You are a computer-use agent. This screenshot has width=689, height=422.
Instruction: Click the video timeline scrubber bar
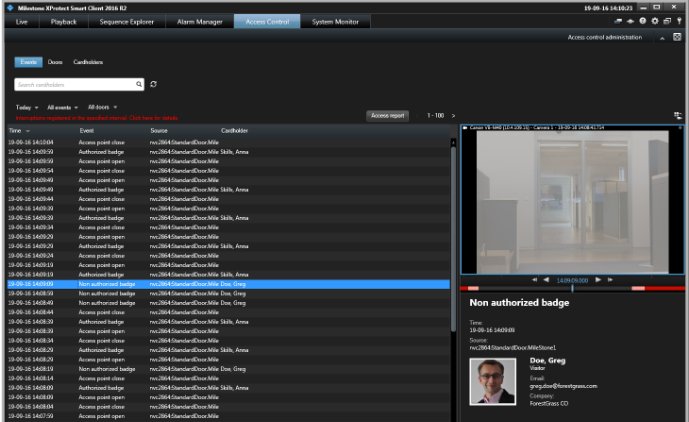572,288
